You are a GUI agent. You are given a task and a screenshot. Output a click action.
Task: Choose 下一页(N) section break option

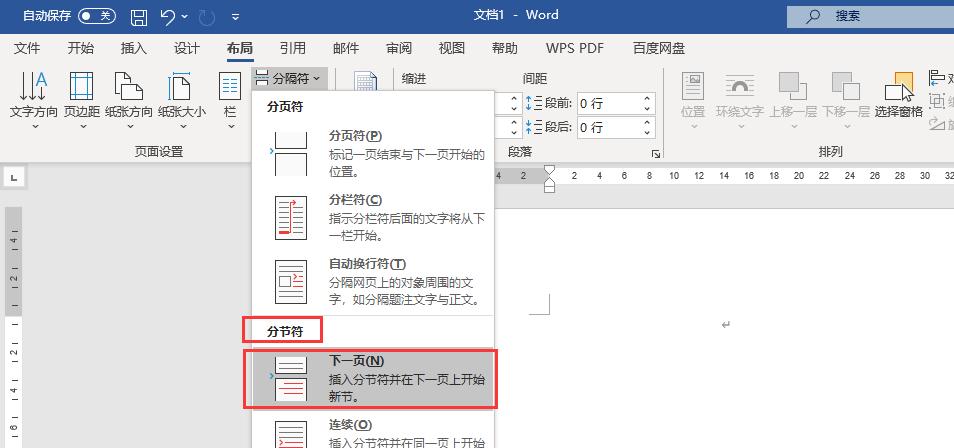pyautogui.click(x=371, y=379)
